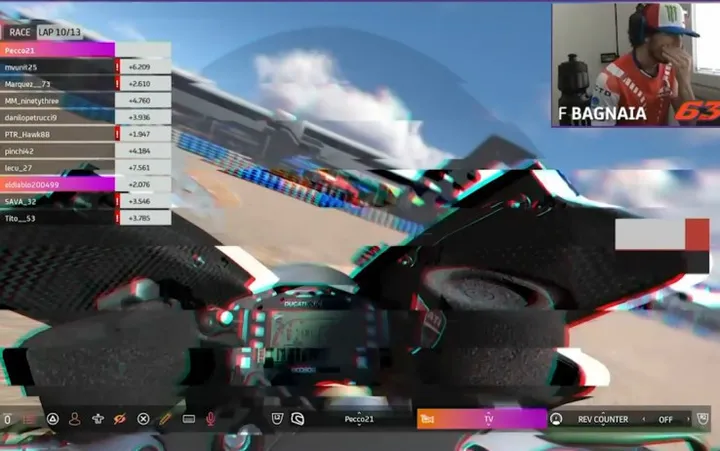Select mvunit25 row in standings
Viewport: 720px width, 451px height.
[x=57, y=67]
